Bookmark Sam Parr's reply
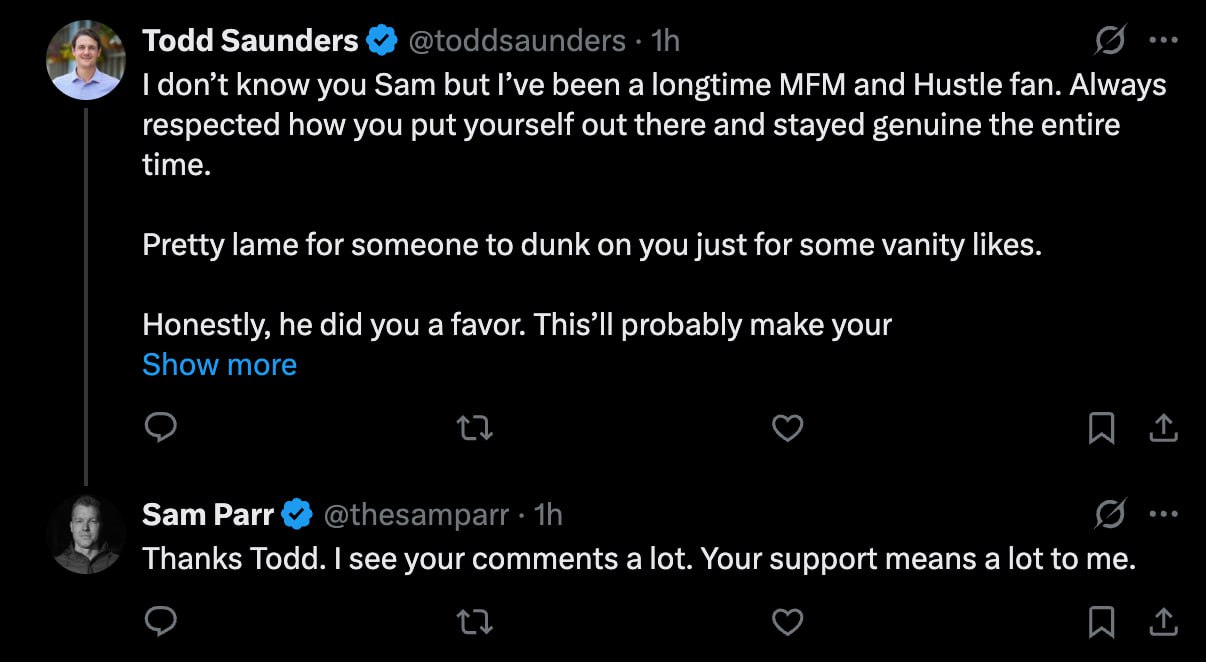This screenshot has width=1206, height=662. pos(1101,622)
